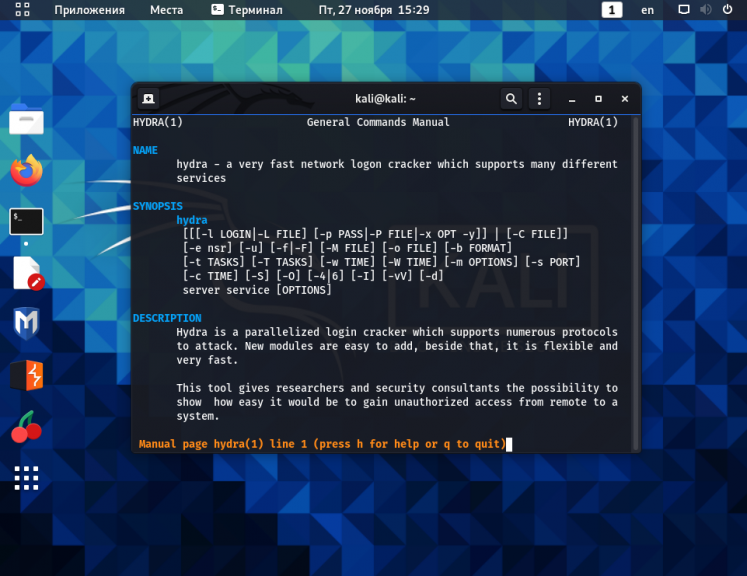The image size is (747, 576).
Task: Click the Terminal icon in dock
Action: pos(26,222)
